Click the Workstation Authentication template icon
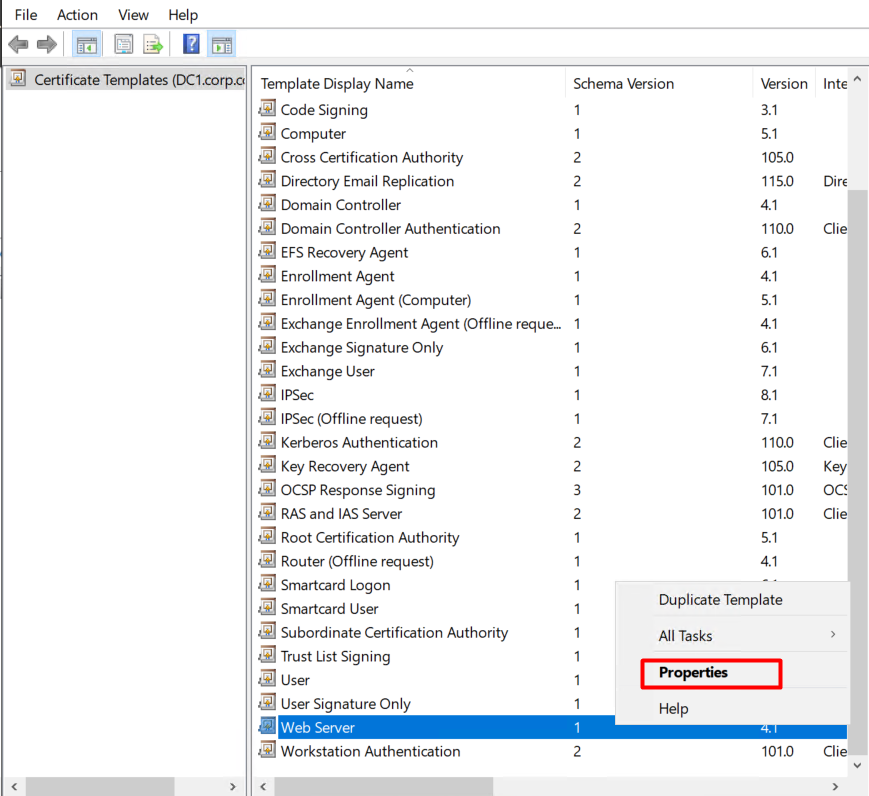This screenshot has height=796, width=869. click(267, 751)
